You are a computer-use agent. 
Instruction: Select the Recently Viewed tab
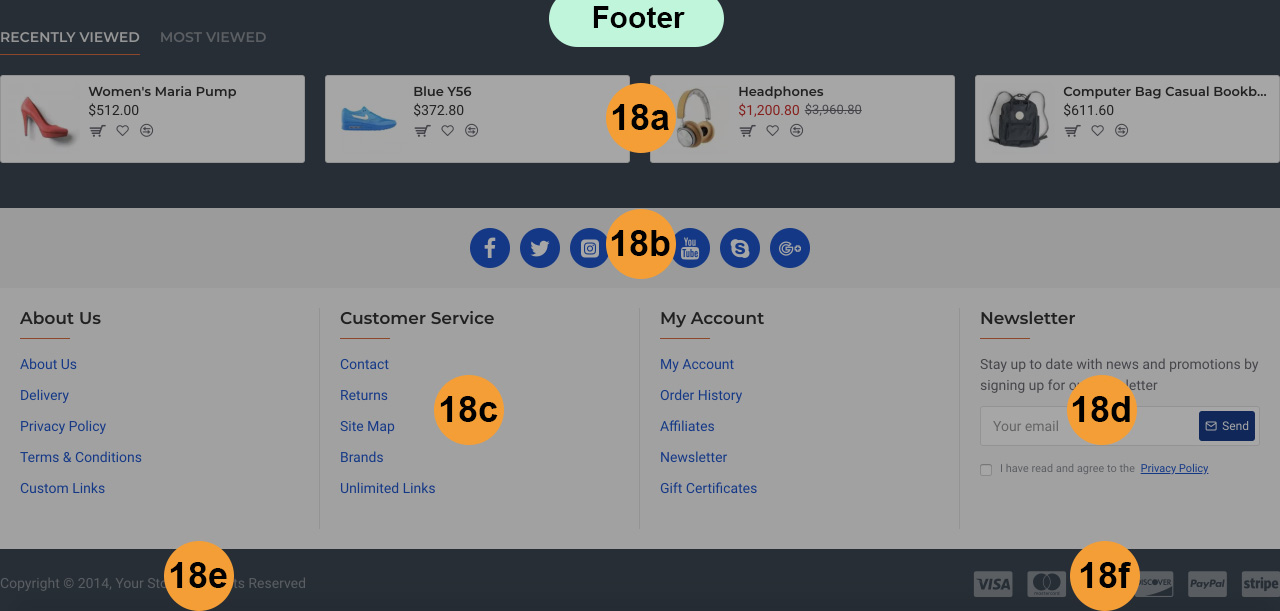click(x=70, y=37)
